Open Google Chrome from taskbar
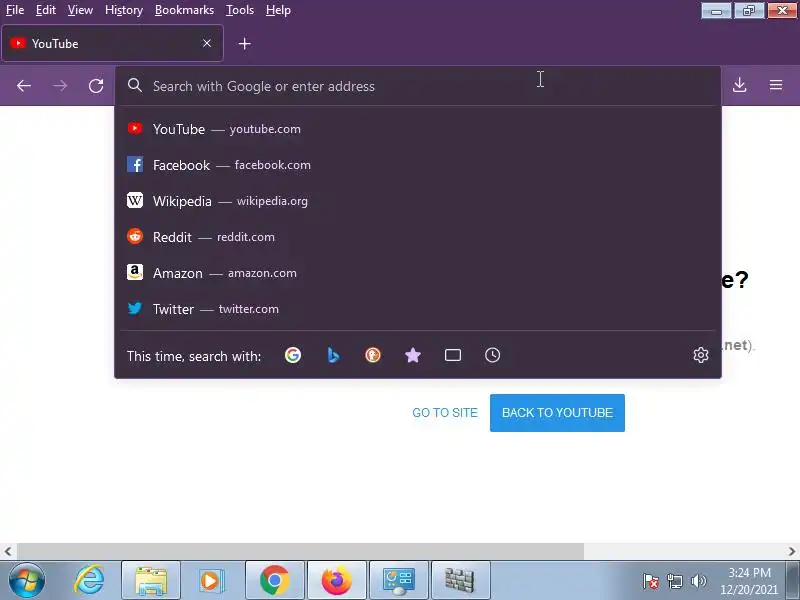The height and width of the screenshot is (600, 800). (274, 581)
